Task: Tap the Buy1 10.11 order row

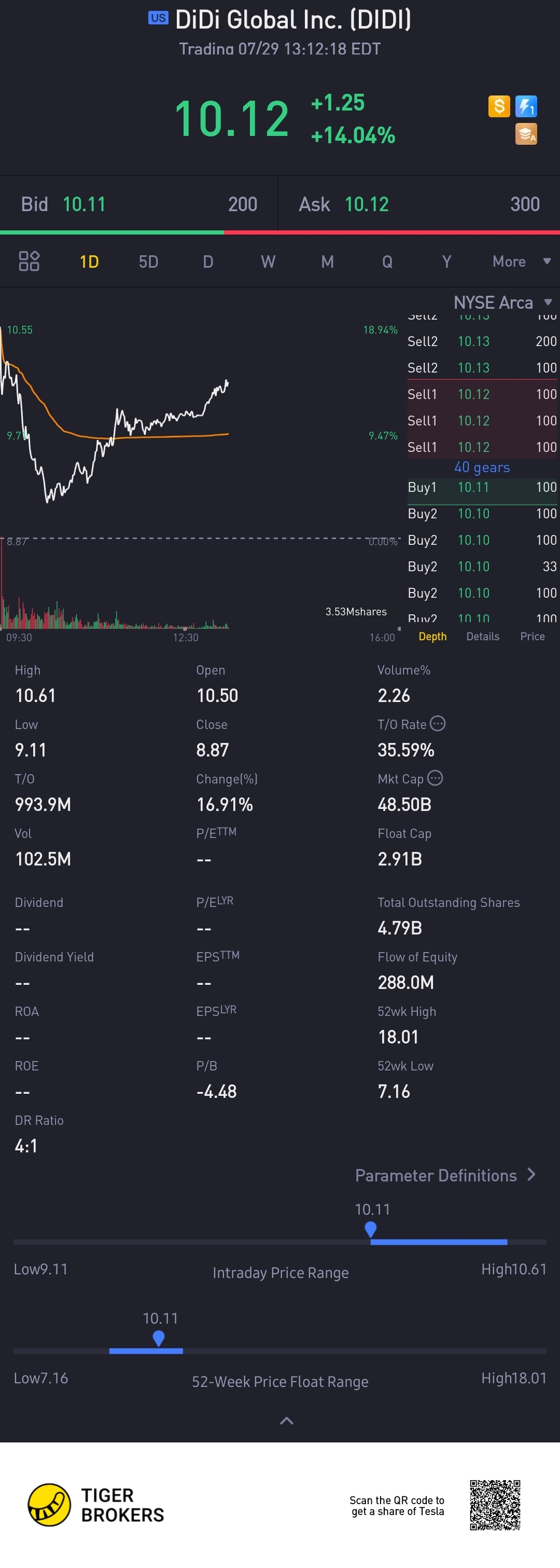Action: (x=482, y=488)
